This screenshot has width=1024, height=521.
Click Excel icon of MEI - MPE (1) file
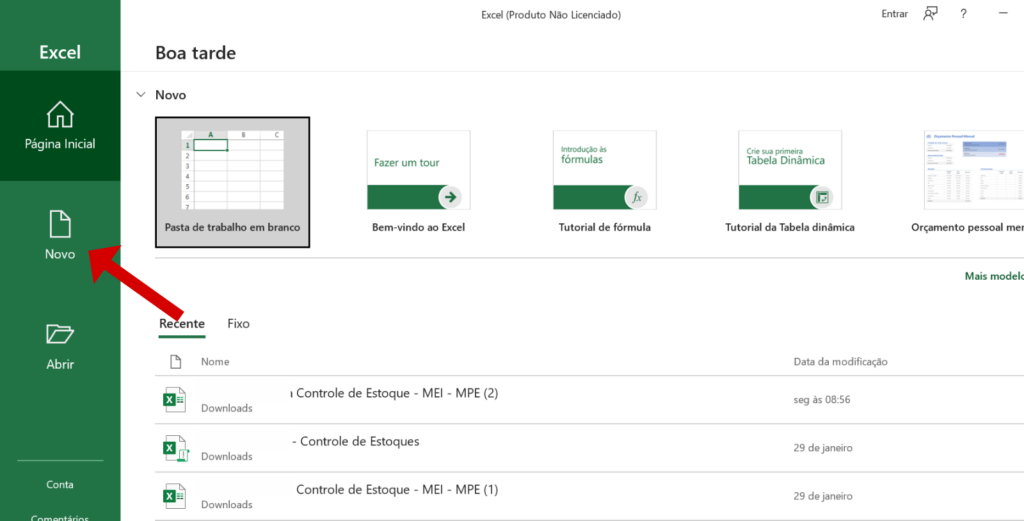tap(174, 496)
